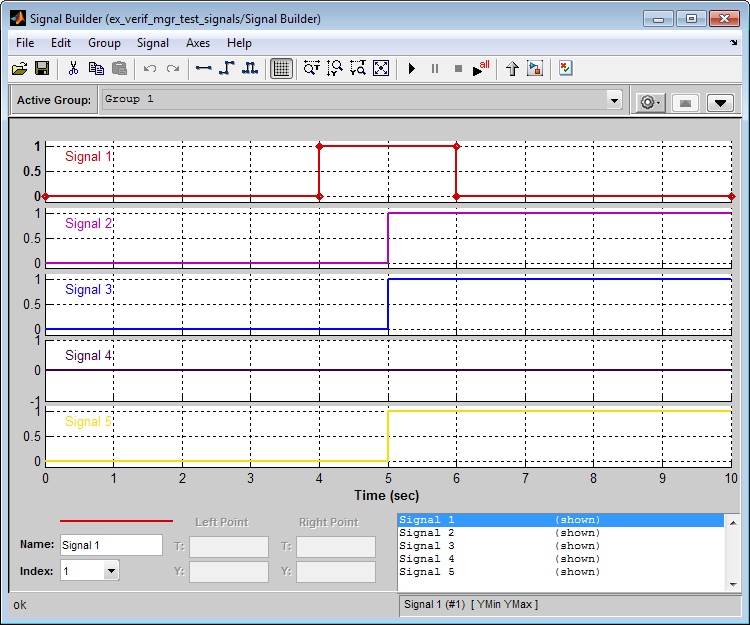Select Signal 5 in the signal list

[426, 572]
